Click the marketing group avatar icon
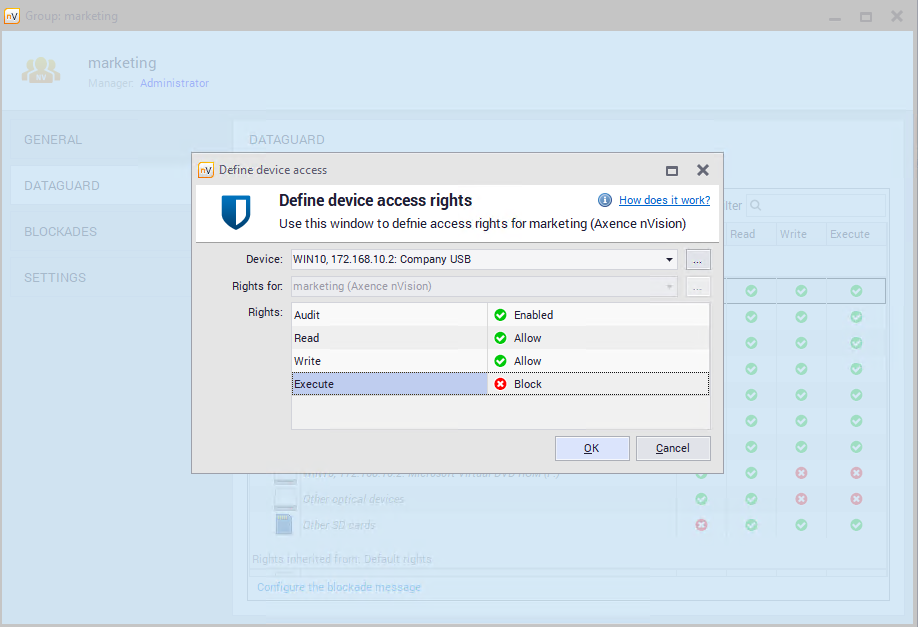This screenshot has height=627, width=918. click(x=41, y=69)
